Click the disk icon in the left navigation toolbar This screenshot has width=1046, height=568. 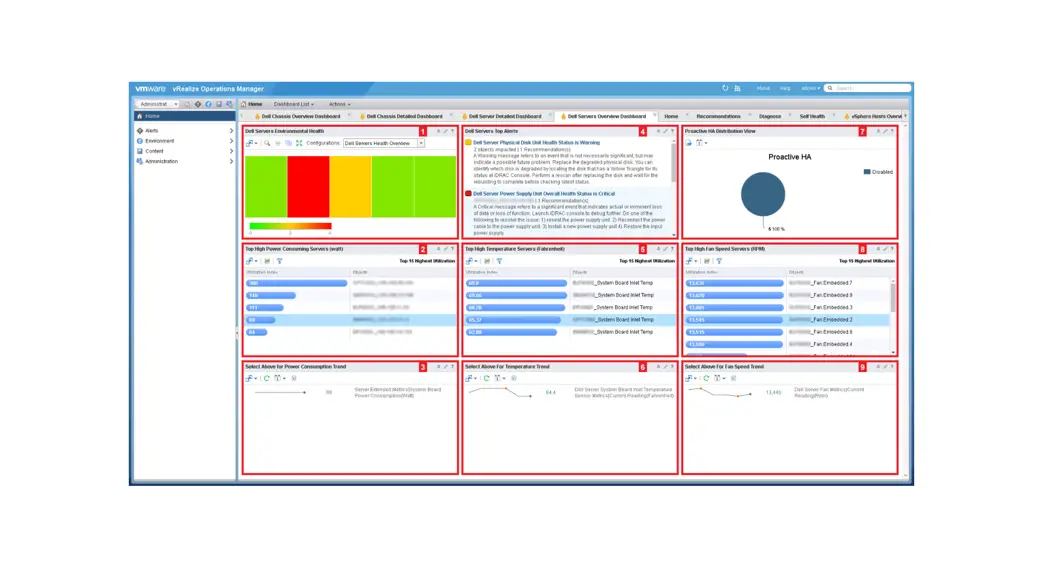pyautogui.click(x=219, y=104)
